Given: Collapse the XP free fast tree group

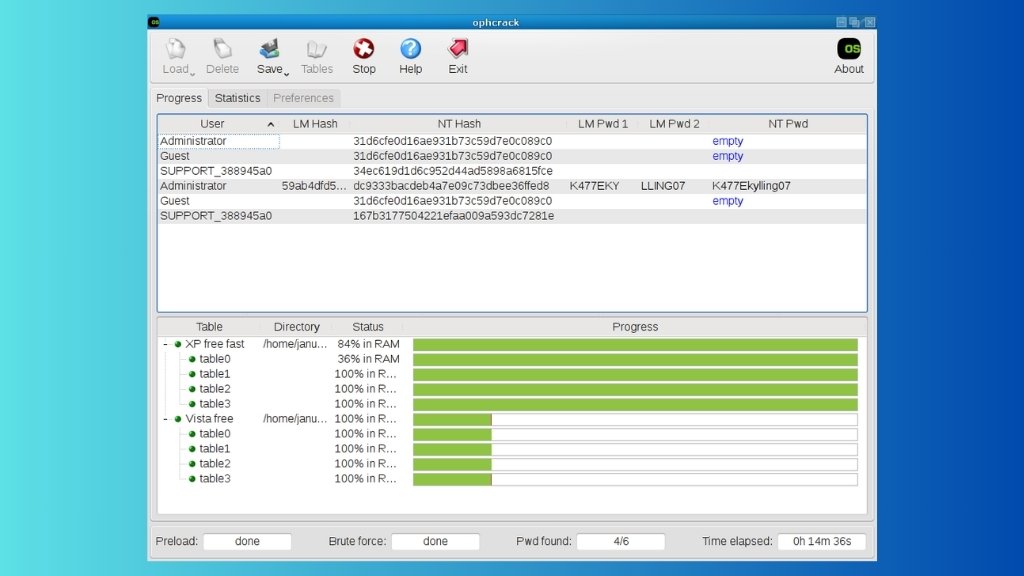Looking at the screenshot, I should 165,344.
